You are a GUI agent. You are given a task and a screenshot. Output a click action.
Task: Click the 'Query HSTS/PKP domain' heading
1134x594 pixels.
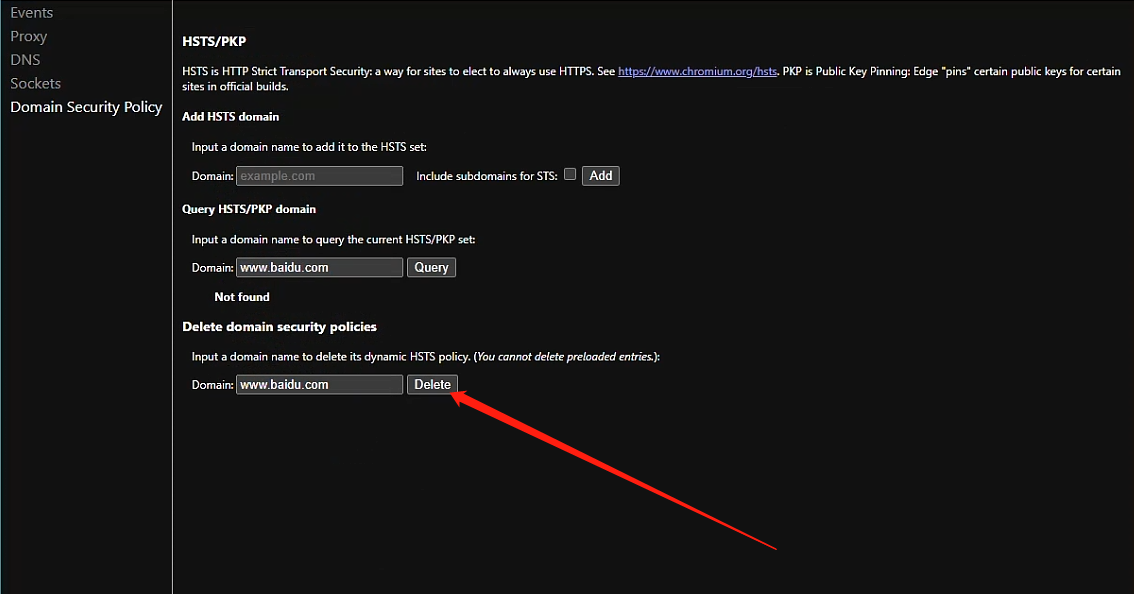(249, 209)
